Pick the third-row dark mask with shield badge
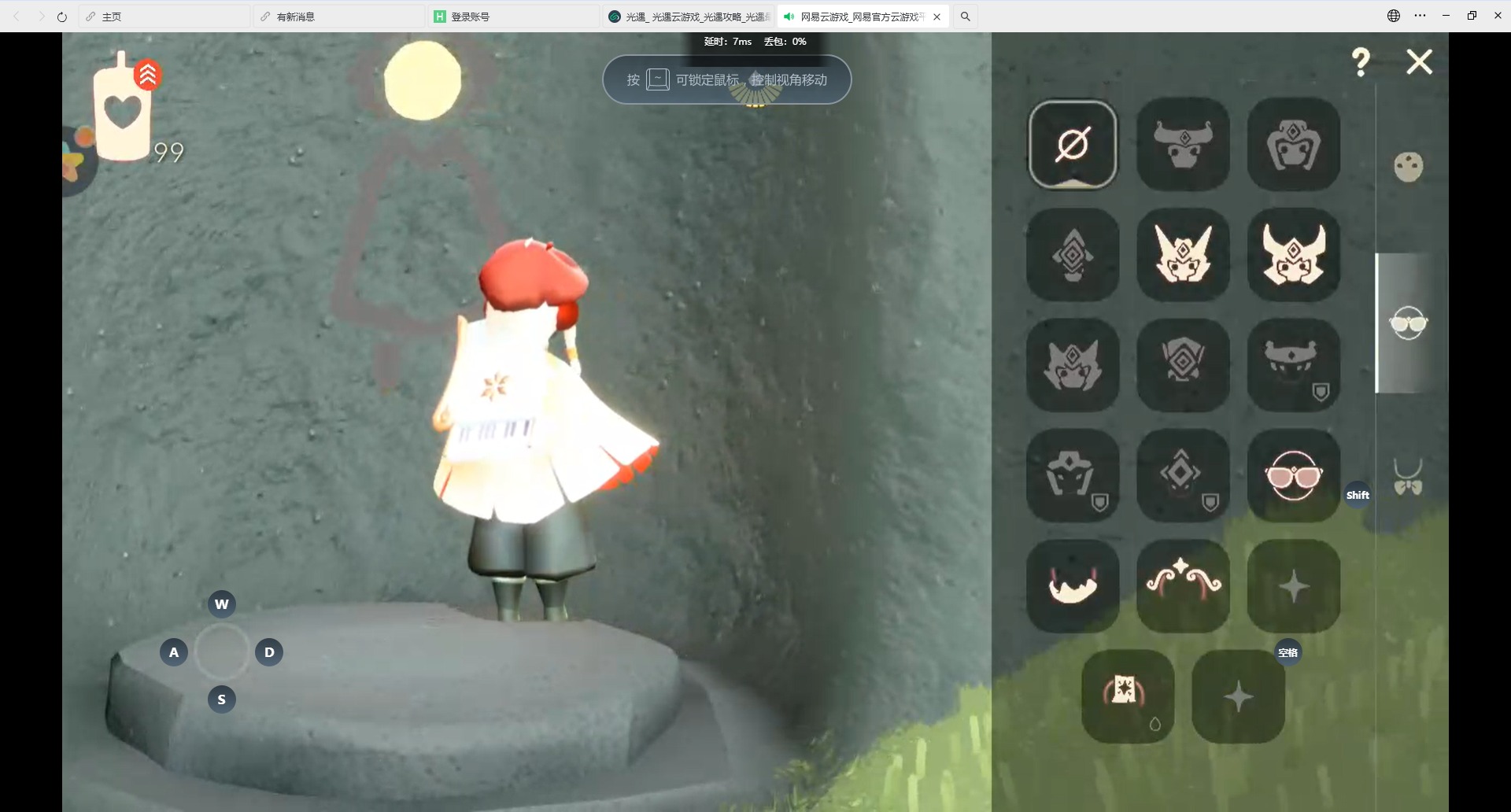 (x=1294, y=365)
